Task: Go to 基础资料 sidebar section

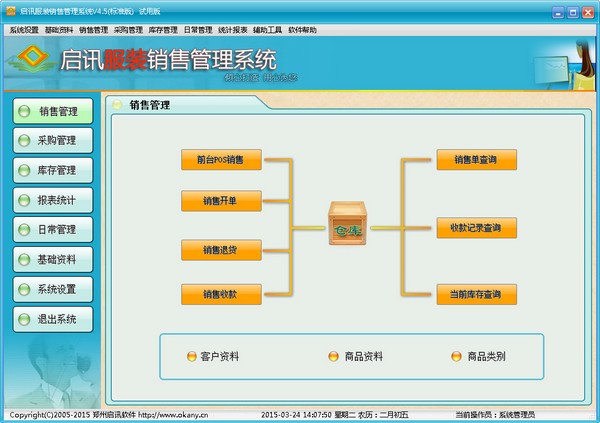Action: point(53,260)
